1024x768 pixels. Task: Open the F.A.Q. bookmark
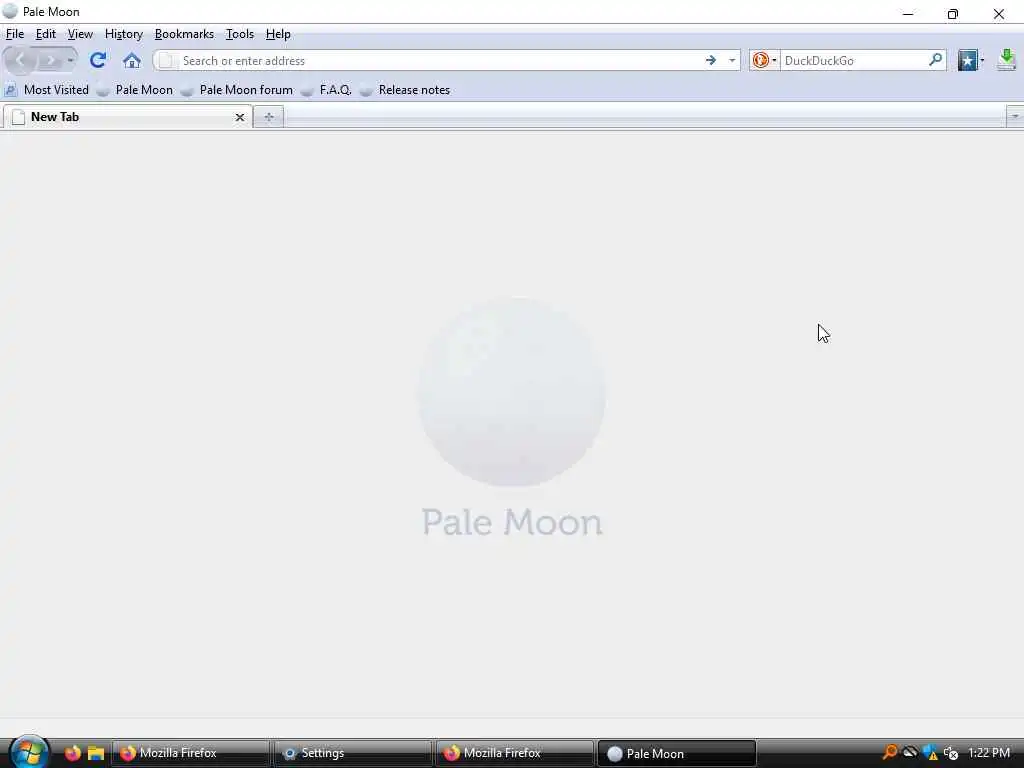click(x=327, y=90)
